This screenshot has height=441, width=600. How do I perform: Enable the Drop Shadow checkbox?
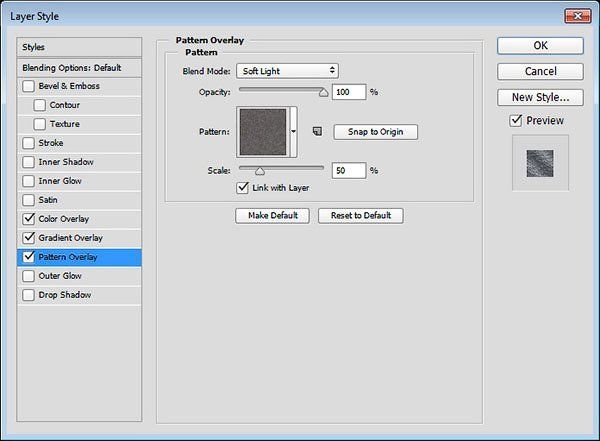28,295
